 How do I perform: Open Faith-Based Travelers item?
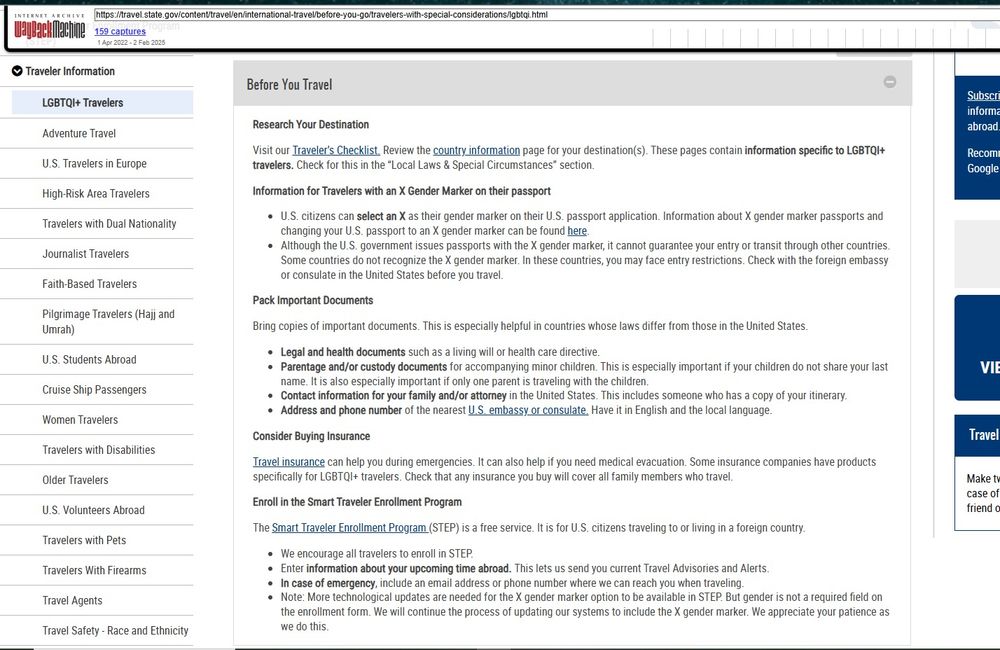click(x=89, y=283)
